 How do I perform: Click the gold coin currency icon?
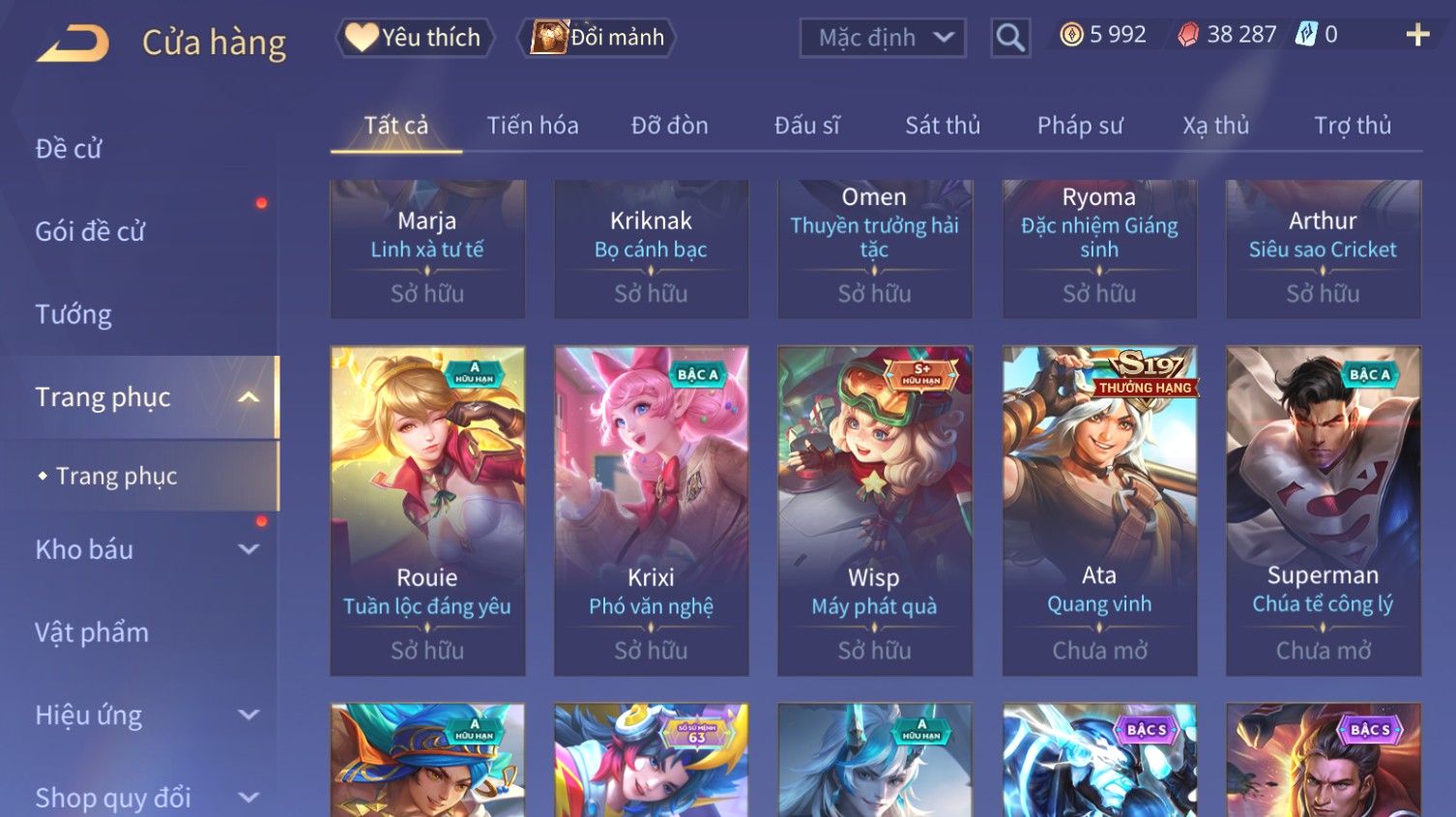pyautogui.click(x=1071, y=35)
